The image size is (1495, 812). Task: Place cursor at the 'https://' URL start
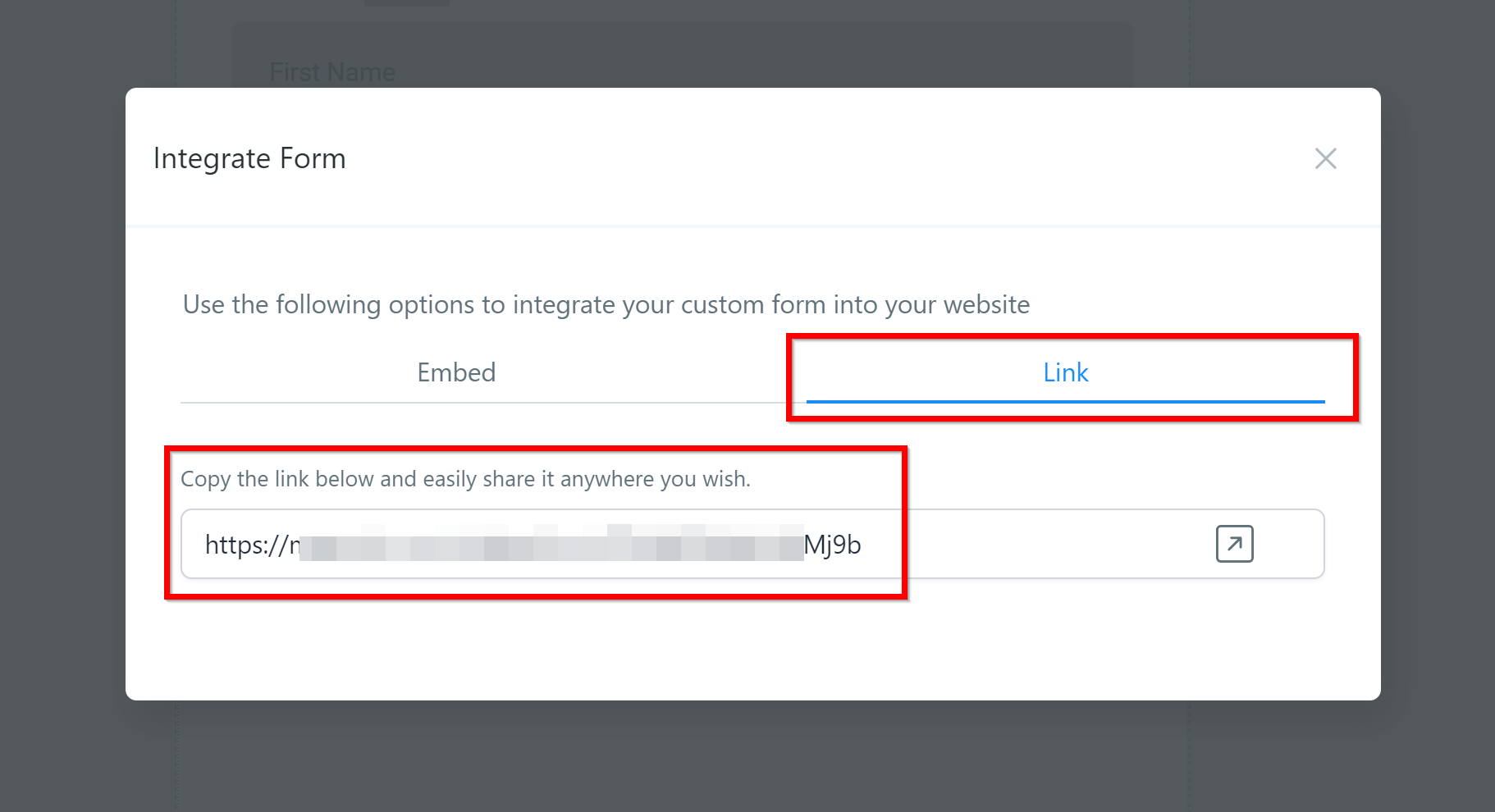[x=207, y=545]
